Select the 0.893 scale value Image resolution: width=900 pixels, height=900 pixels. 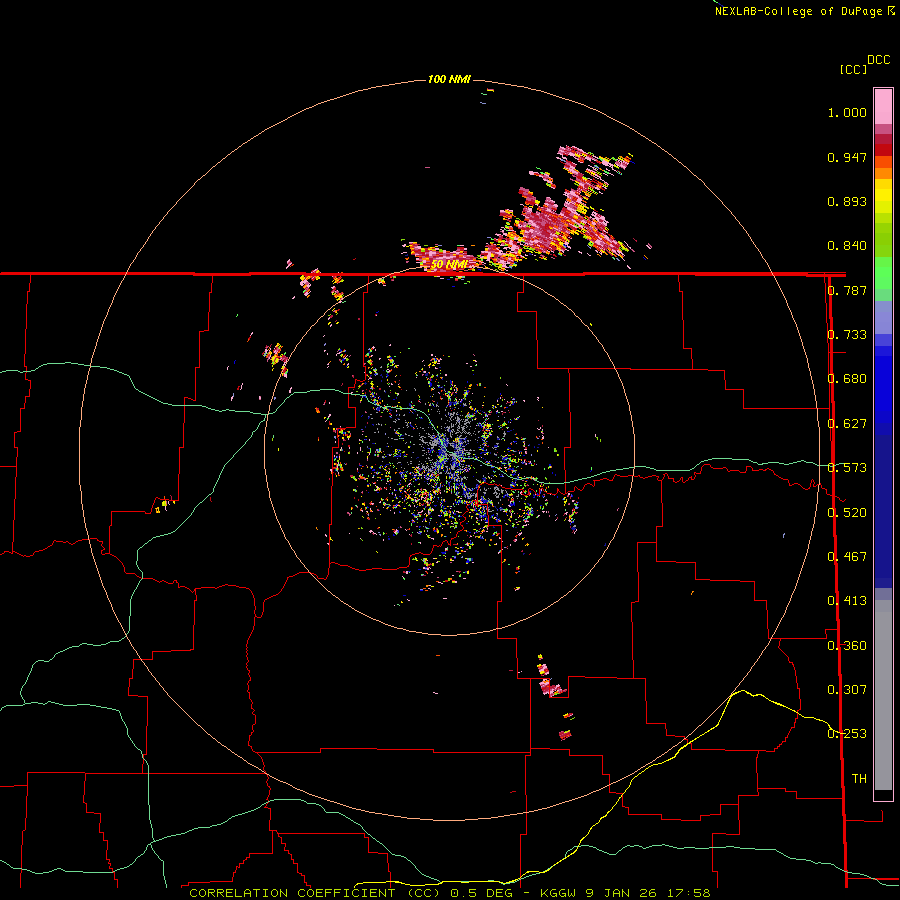(847, 201)
